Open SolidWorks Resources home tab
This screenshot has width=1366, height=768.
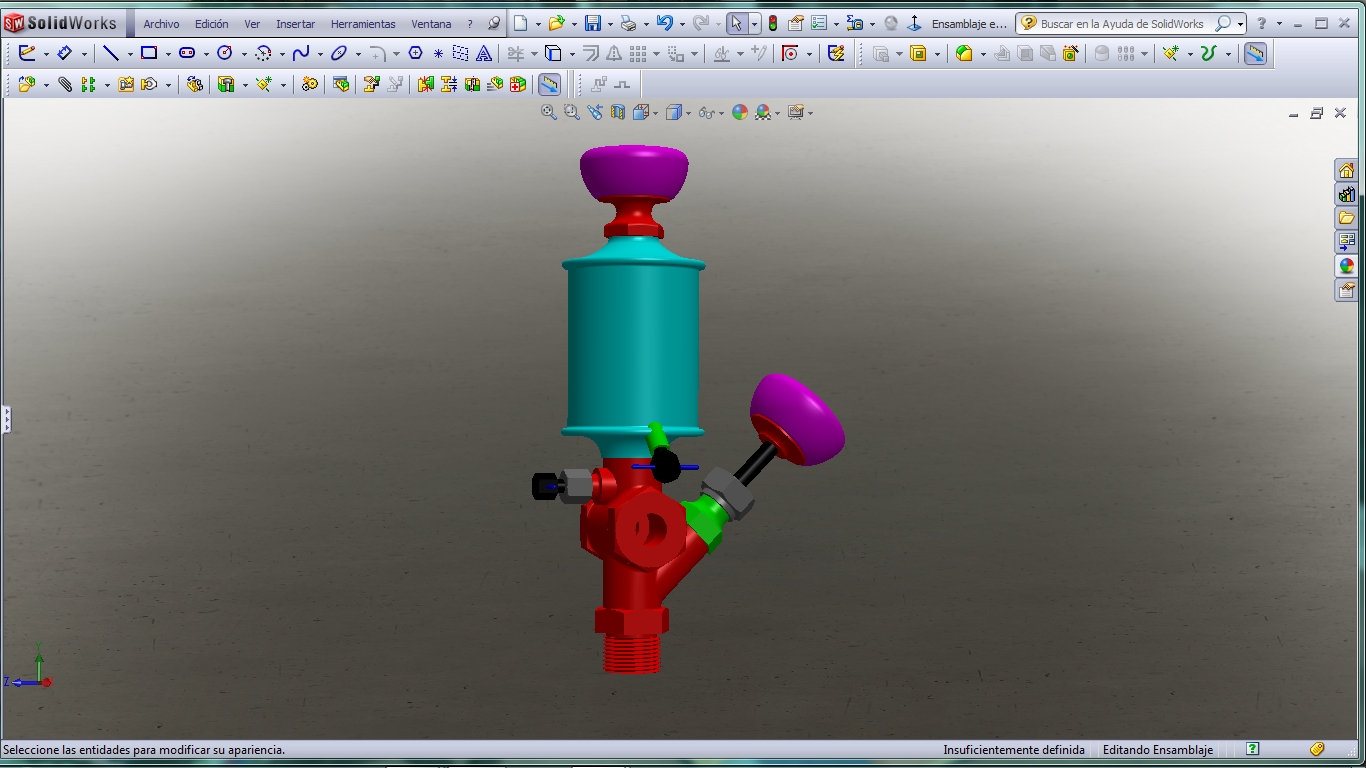point(1347,170)
